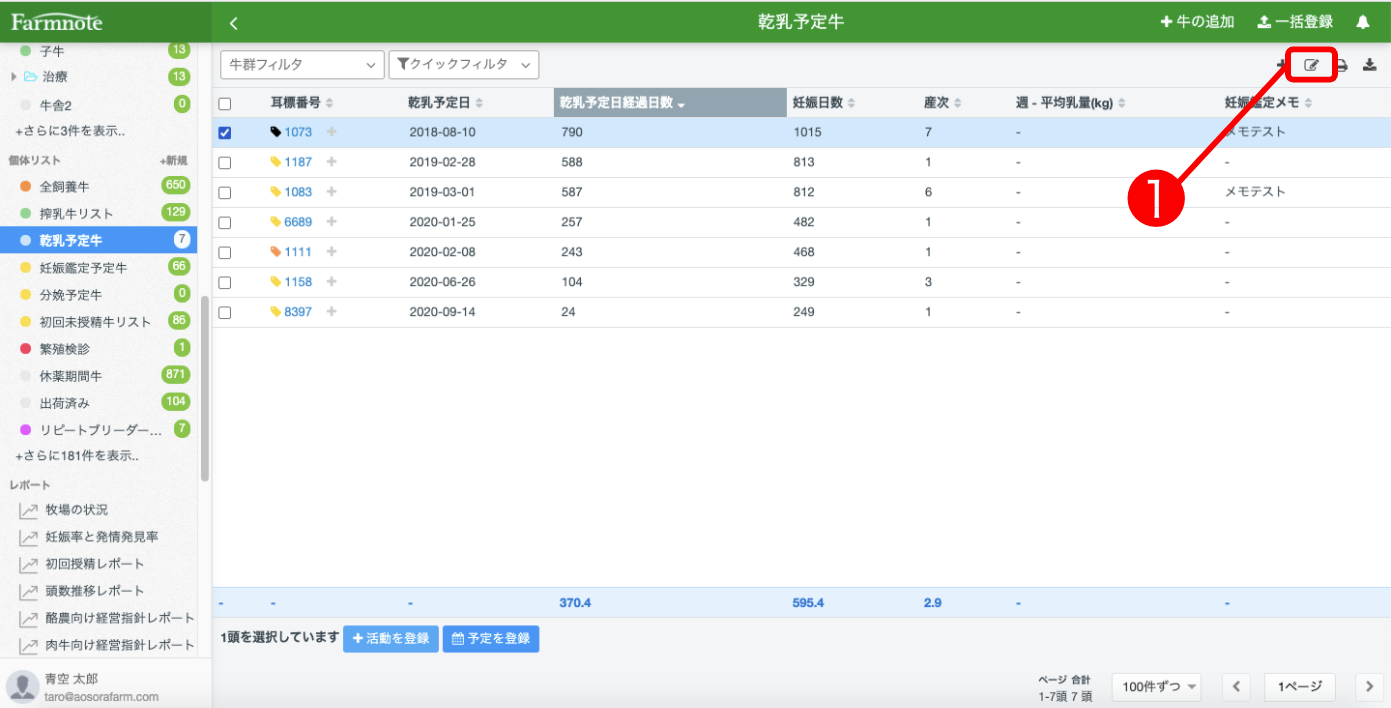Screen dimensions: 1391x708
Task: Open the クイックフィルタ dropdown
Action: tap(464, 64)
